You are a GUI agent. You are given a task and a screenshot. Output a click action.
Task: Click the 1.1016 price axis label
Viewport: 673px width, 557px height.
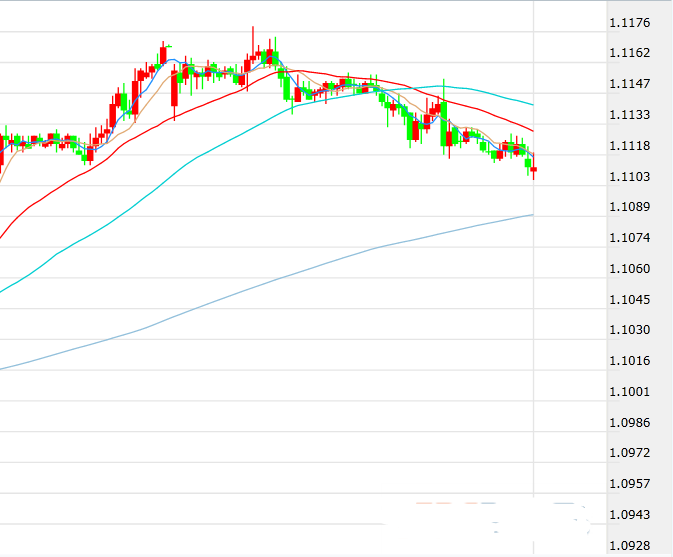pyautogui.click(x=629, y=361)
